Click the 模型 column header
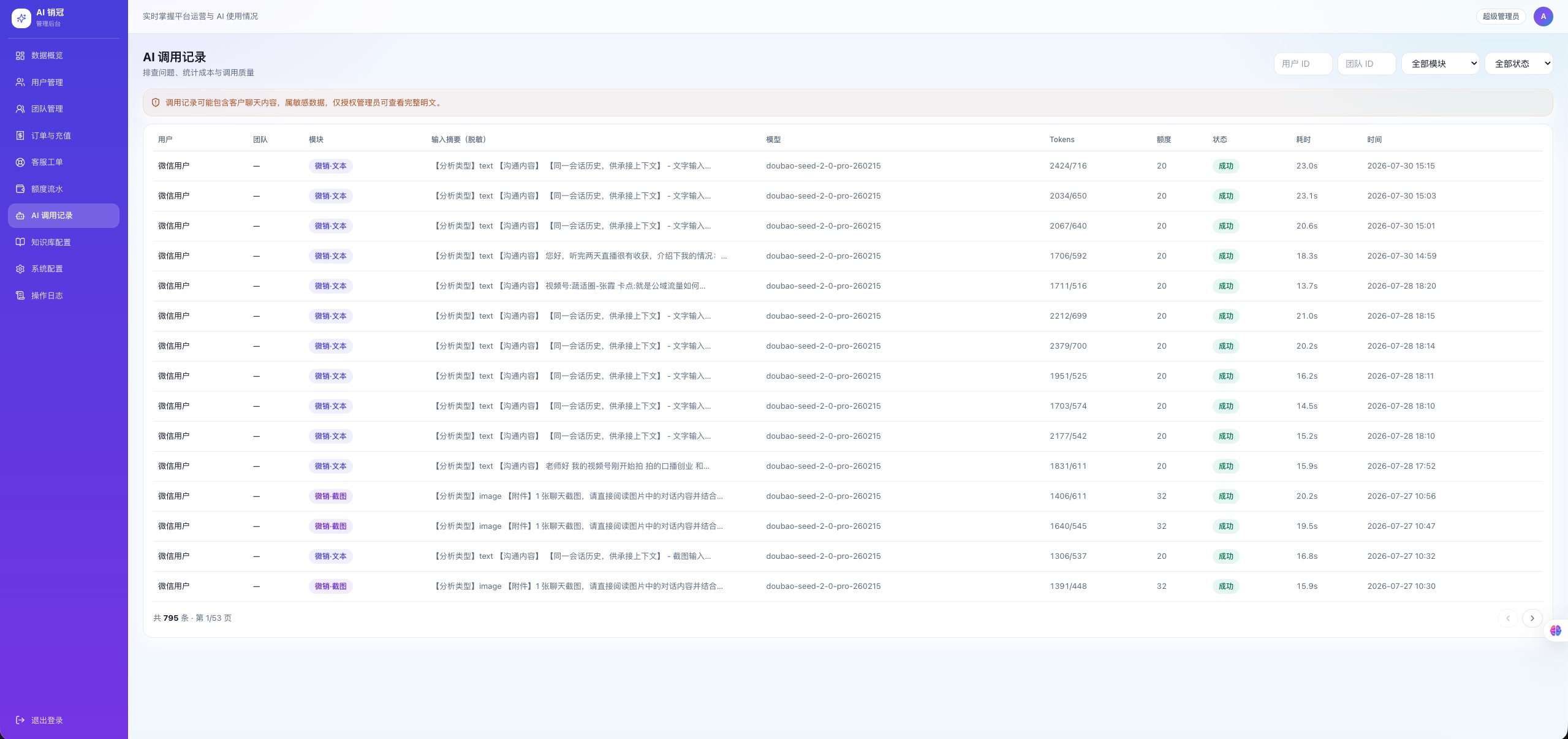Image resolution: width=1568 pixels, height=739 pixels. pyautogui.click(x=773, y=140)
